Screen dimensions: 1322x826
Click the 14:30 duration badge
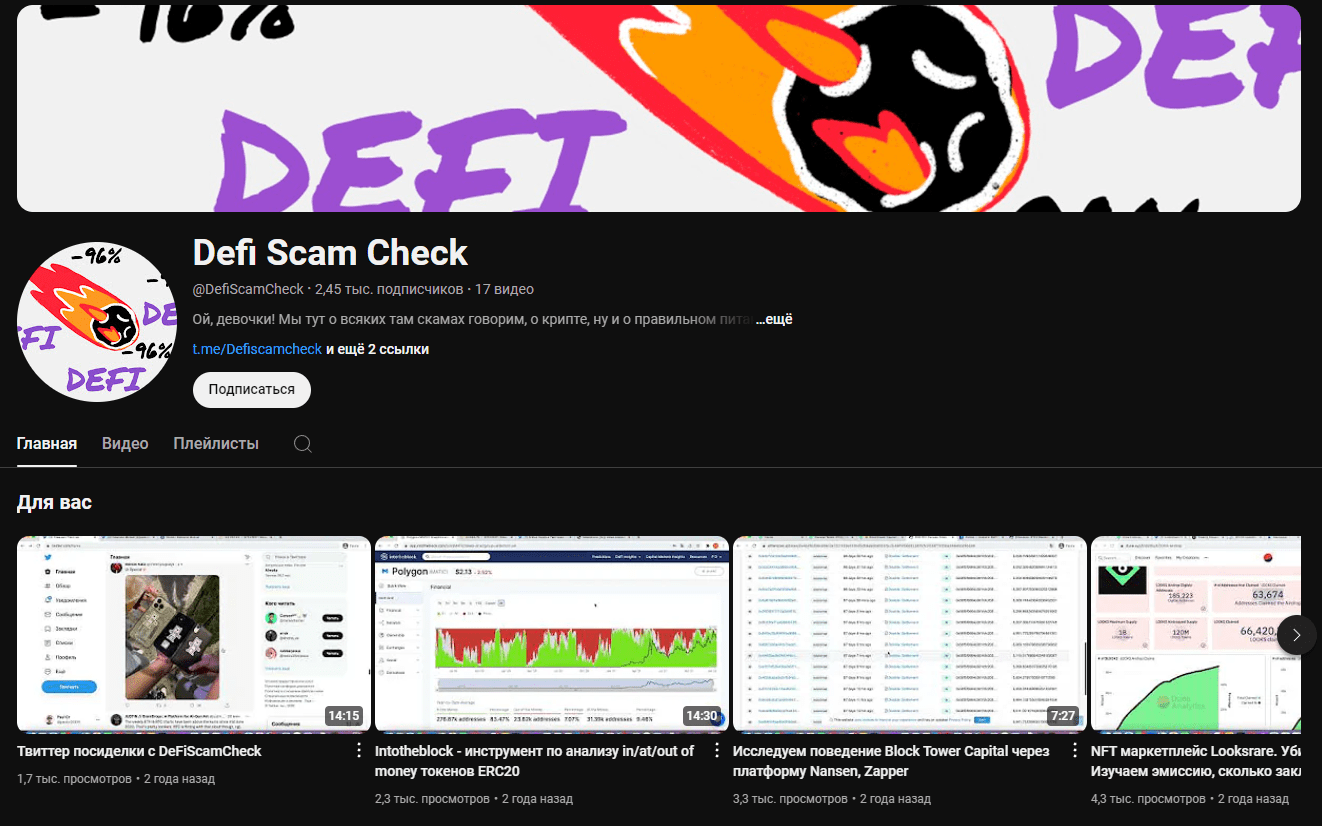701,716
